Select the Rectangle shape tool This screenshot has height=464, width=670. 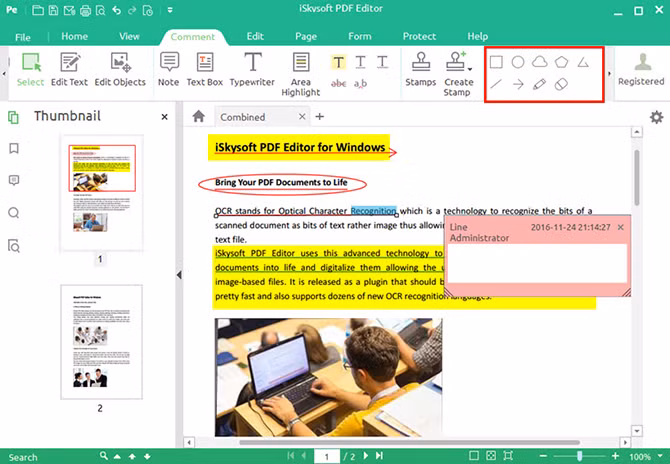[x=496, y=62]
